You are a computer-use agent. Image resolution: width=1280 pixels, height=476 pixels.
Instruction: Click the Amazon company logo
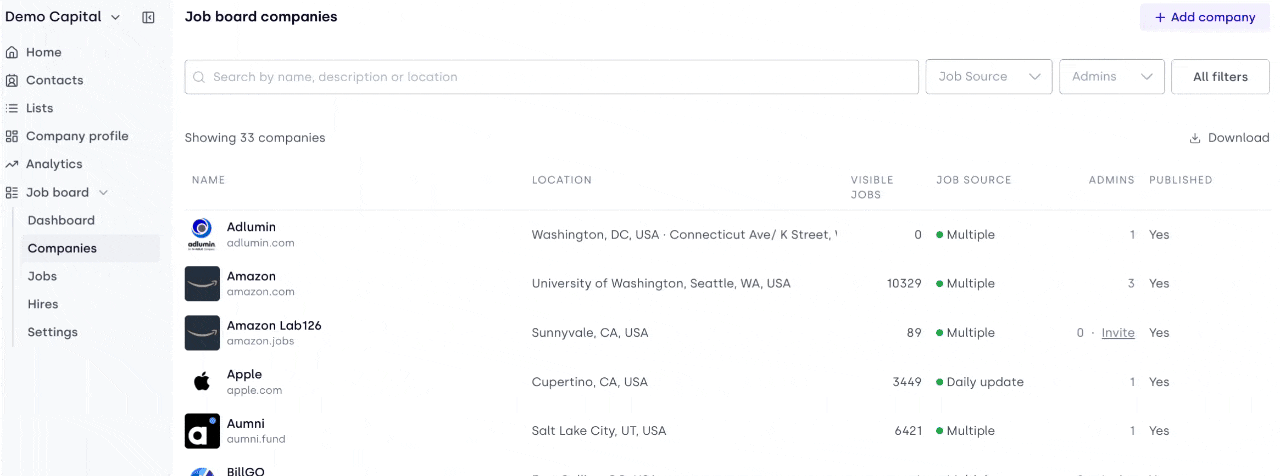(202, 284)
